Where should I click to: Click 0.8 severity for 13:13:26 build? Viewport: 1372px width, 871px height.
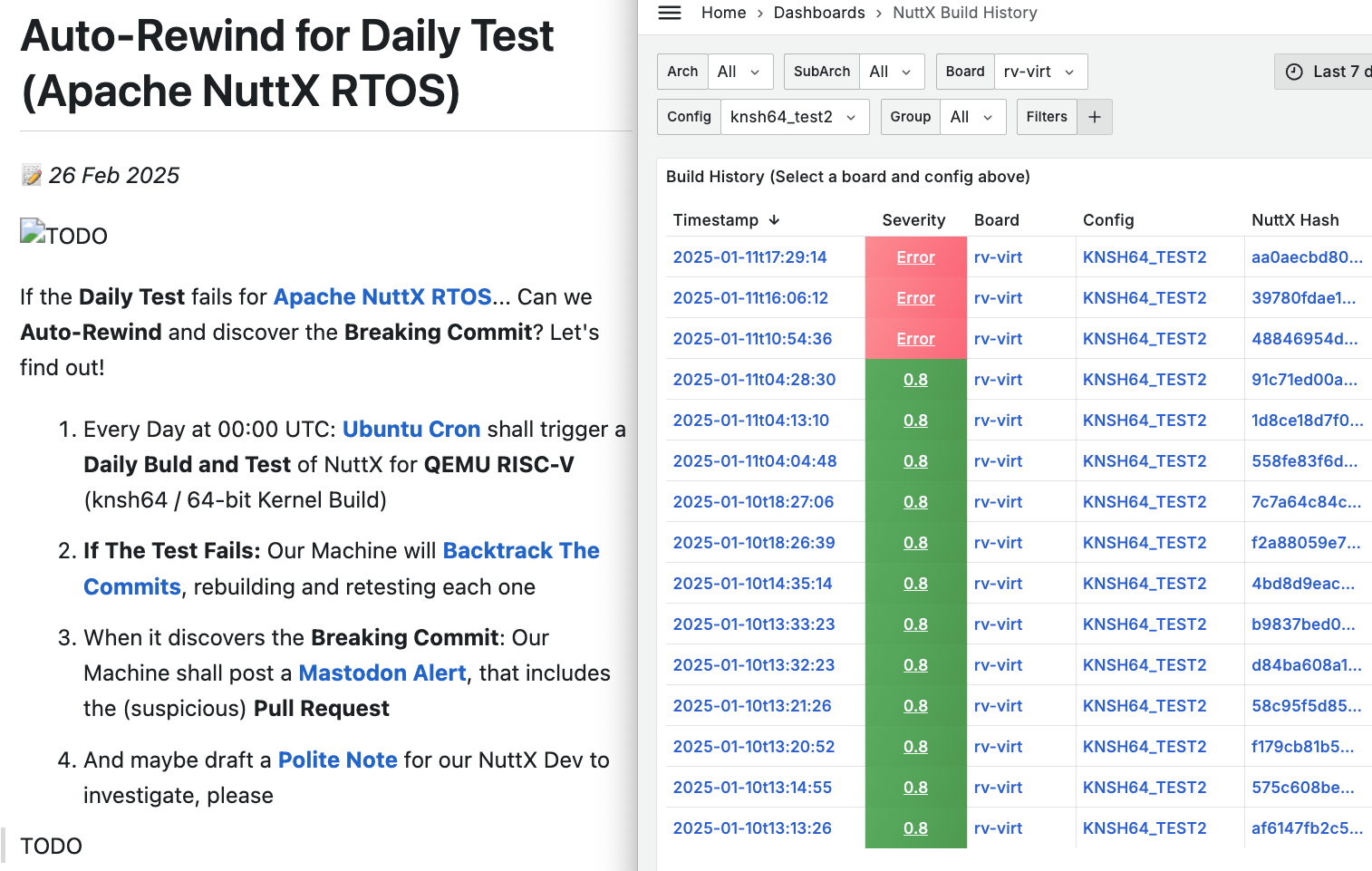click(915, 828)
